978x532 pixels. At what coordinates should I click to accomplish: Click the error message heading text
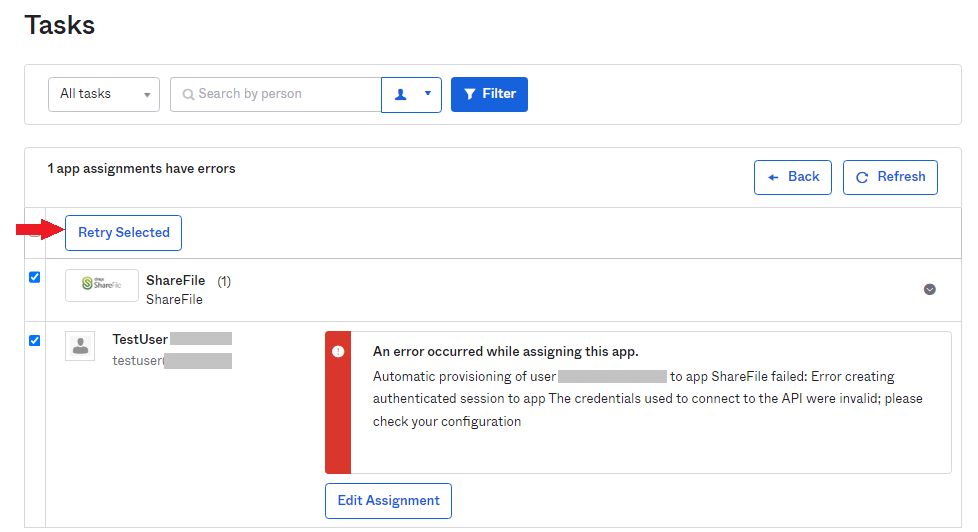tap(505, 351)
